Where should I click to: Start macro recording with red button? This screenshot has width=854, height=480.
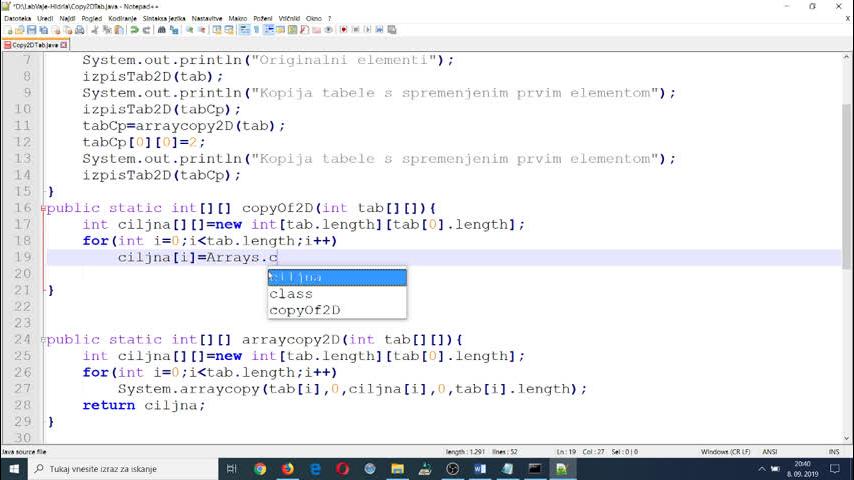343,29
